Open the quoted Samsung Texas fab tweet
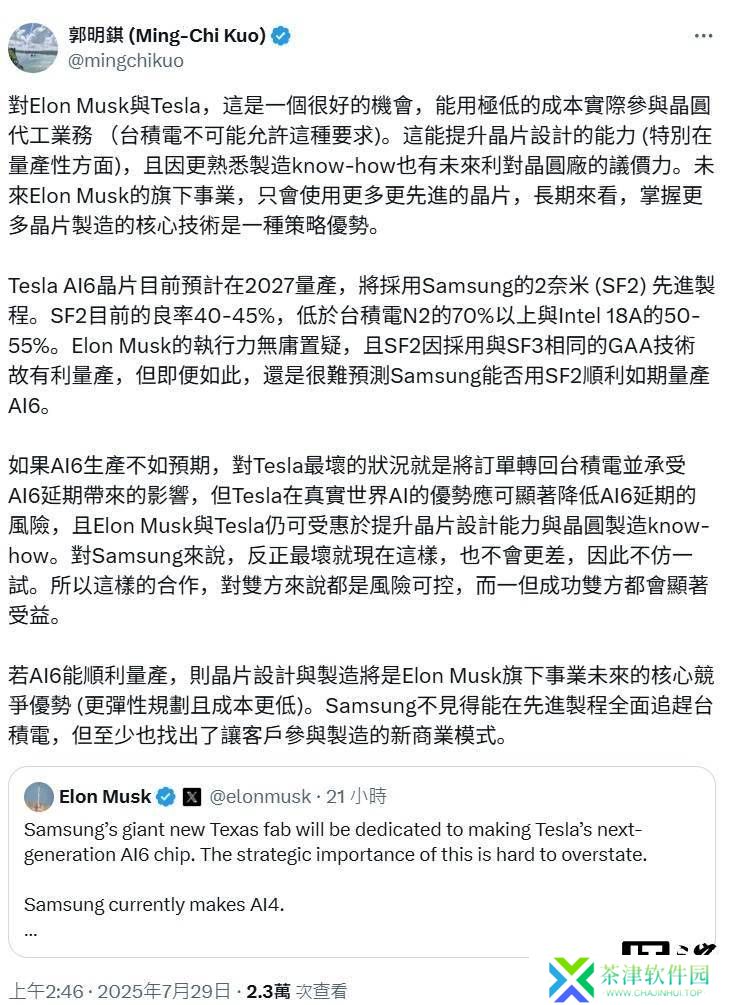 (x=362, y=862)
